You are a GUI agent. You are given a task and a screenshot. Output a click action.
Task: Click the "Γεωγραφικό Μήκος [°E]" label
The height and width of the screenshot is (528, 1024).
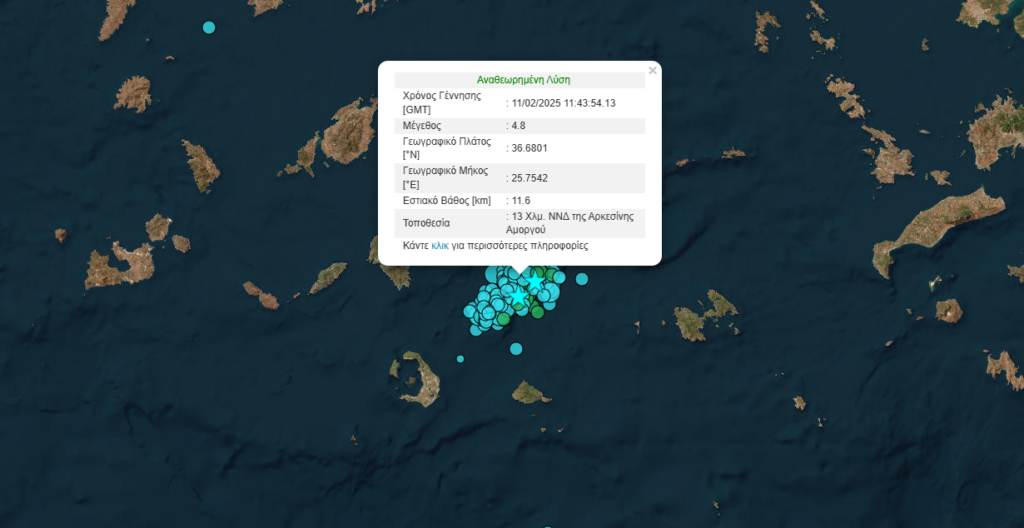(x=444, y=178)
